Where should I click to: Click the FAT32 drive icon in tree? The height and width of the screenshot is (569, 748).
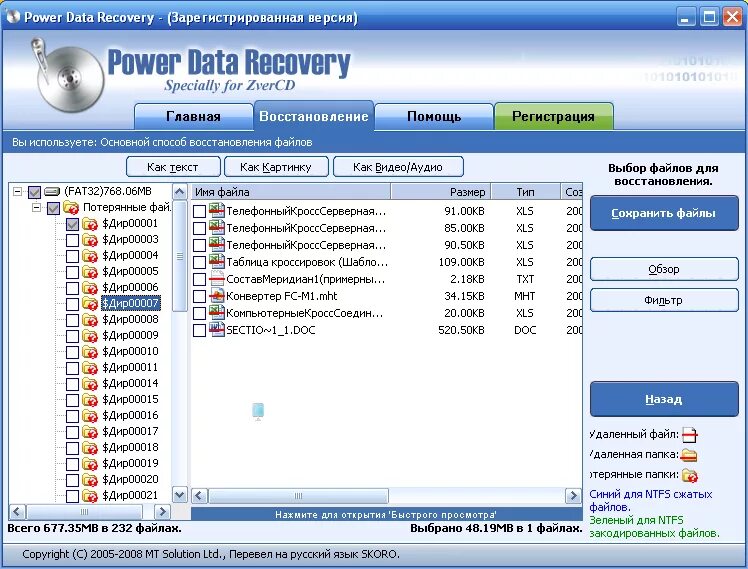pyautogui.click(x=52, y=192)
